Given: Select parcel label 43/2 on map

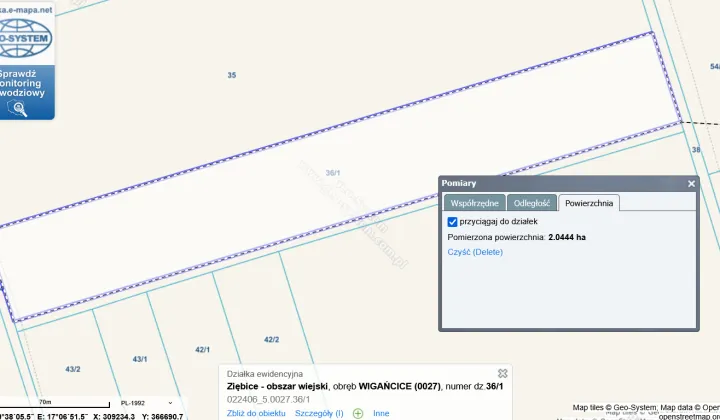Looking at the screenshot, I should coord(73,369).
